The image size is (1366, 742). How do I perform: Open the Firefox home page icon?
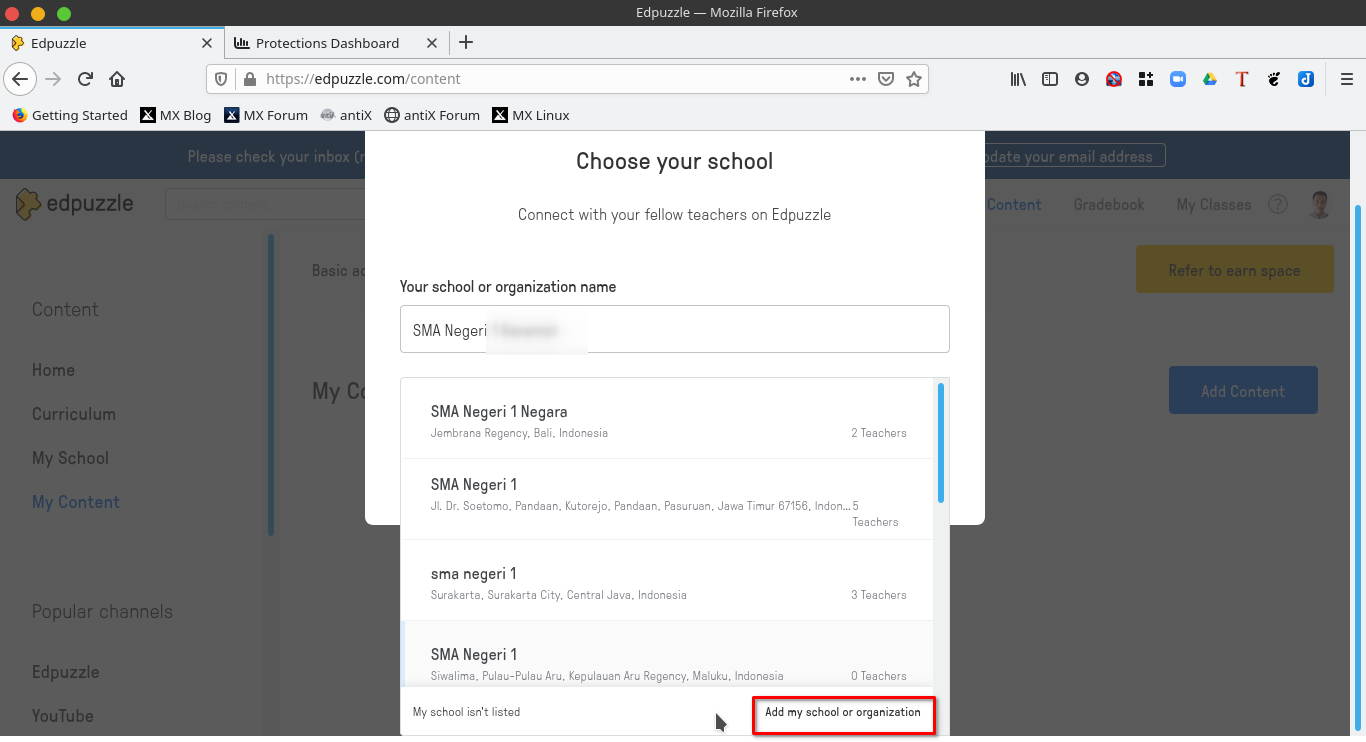(117, 79)
